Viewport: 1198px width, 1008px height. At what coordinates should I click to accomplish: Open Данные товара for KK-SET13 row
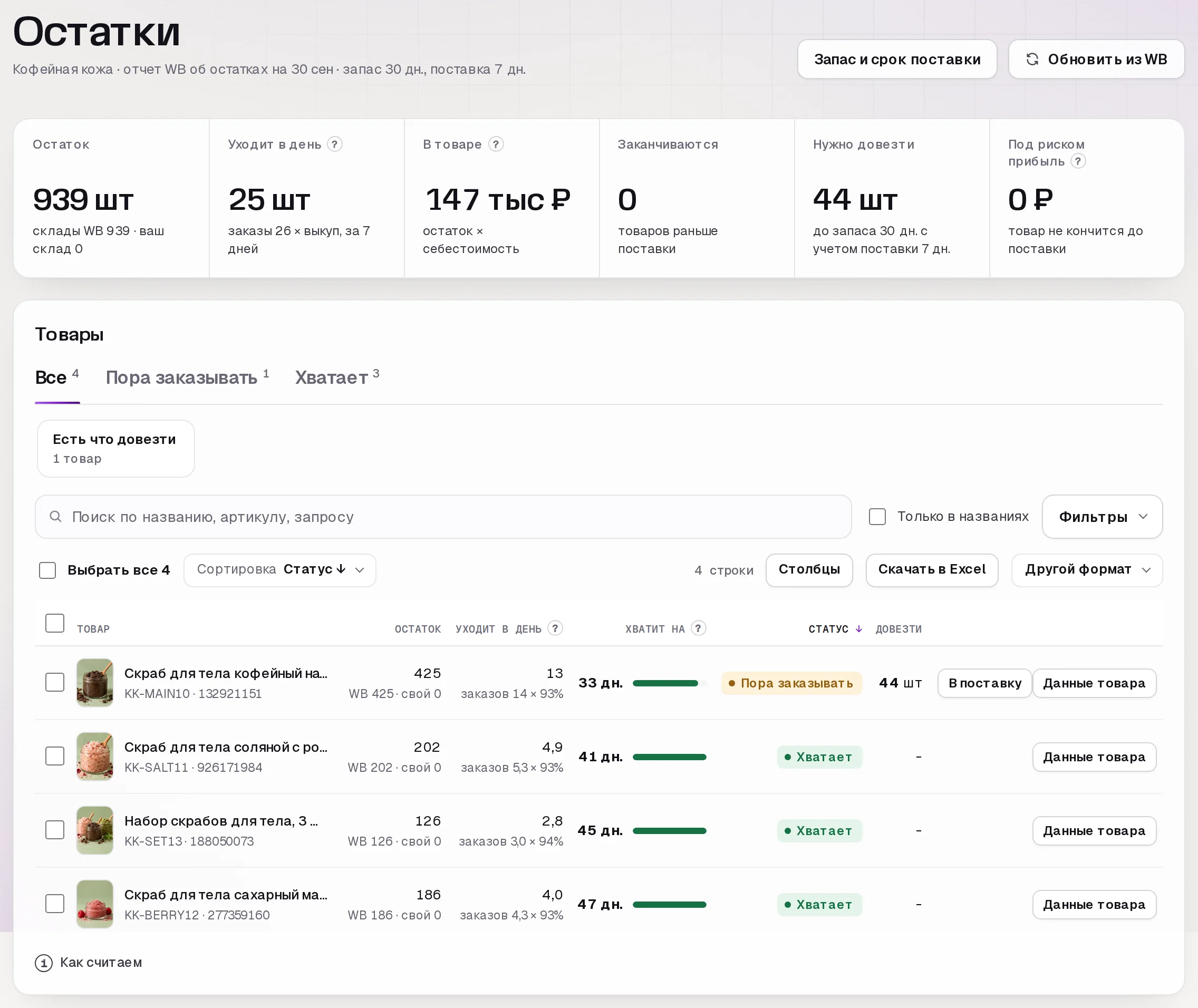coord(1094,830)
